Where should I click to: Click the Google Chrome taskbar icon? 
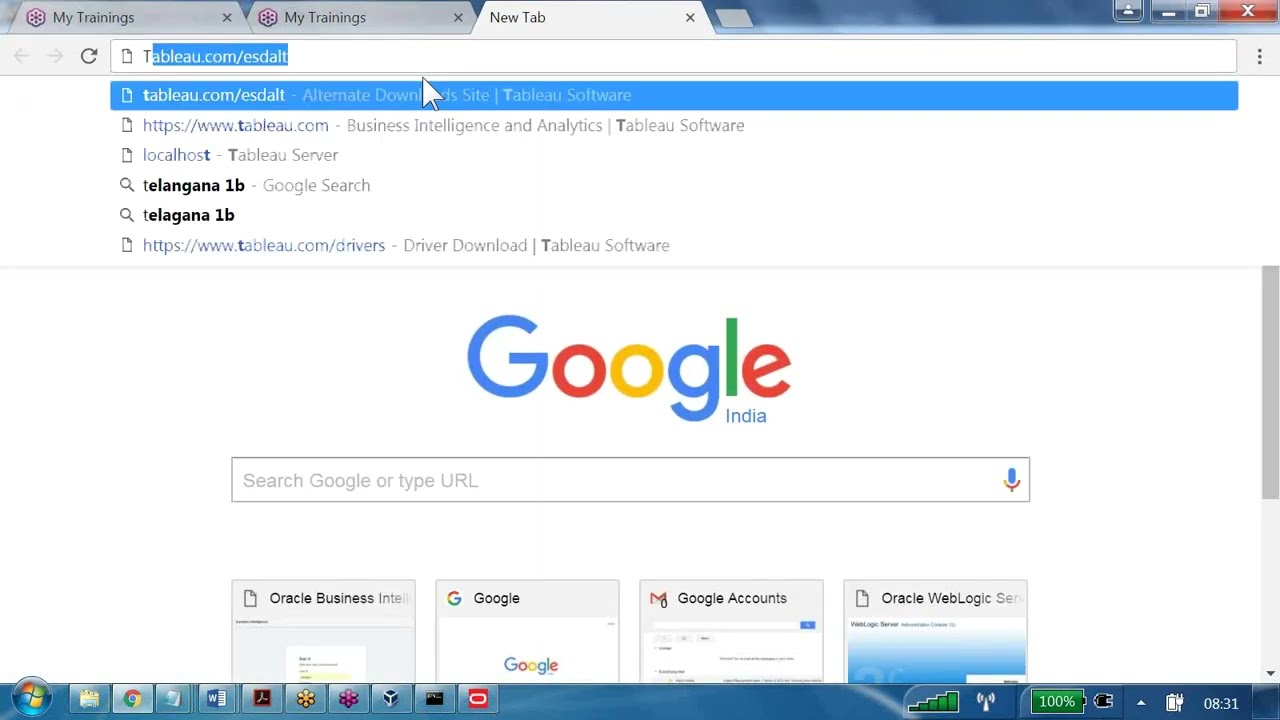(x=132, y=699)
